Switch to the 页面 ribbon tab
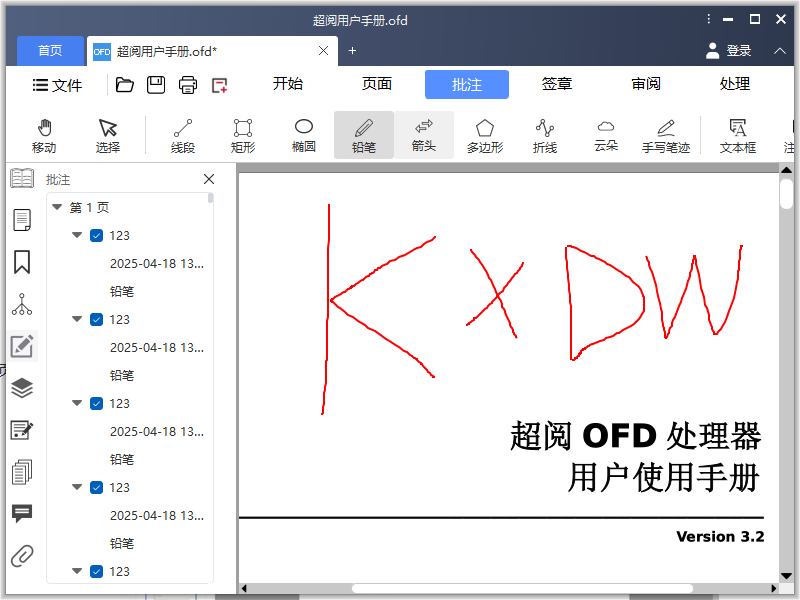The image size is (800, 600). (x=377, y=84)
